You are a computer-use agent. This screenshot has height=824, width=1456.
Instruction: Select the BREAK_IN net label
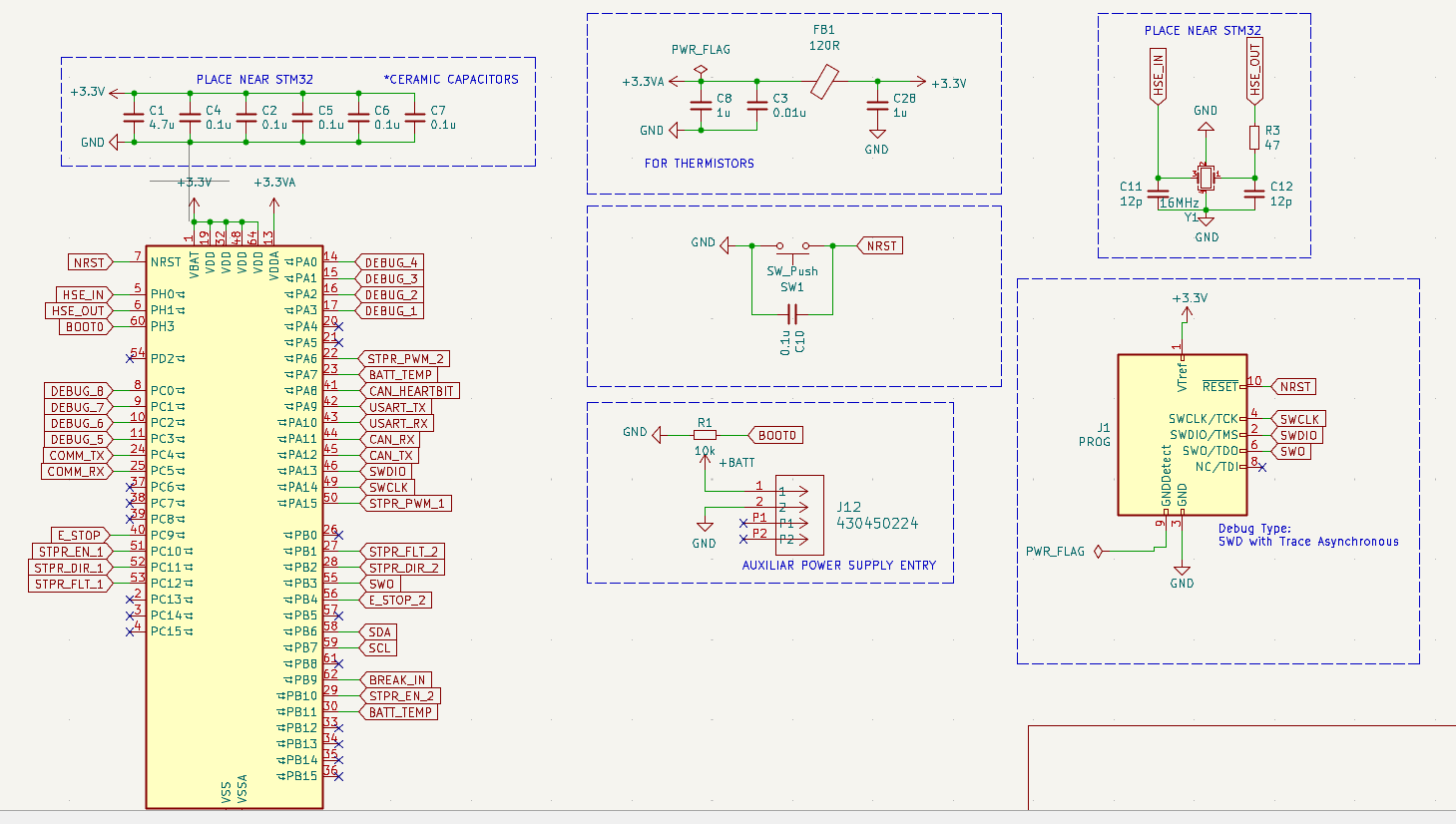pyautogui.click(x=396, y=680)
